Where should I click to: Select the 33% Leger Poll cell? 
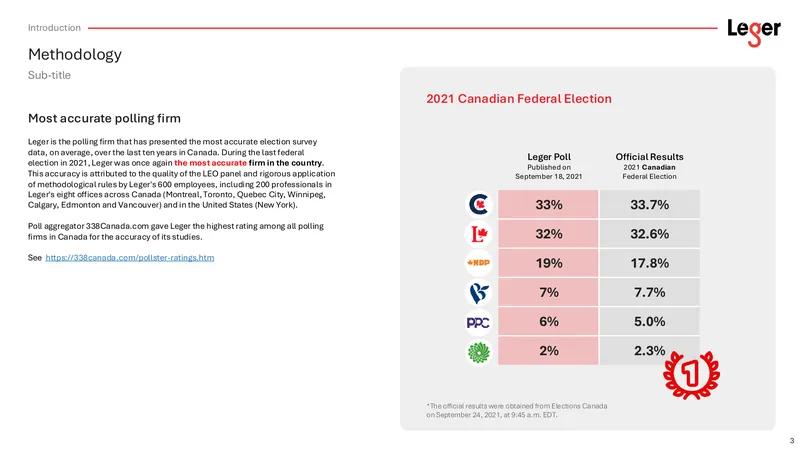click(548, 204)
